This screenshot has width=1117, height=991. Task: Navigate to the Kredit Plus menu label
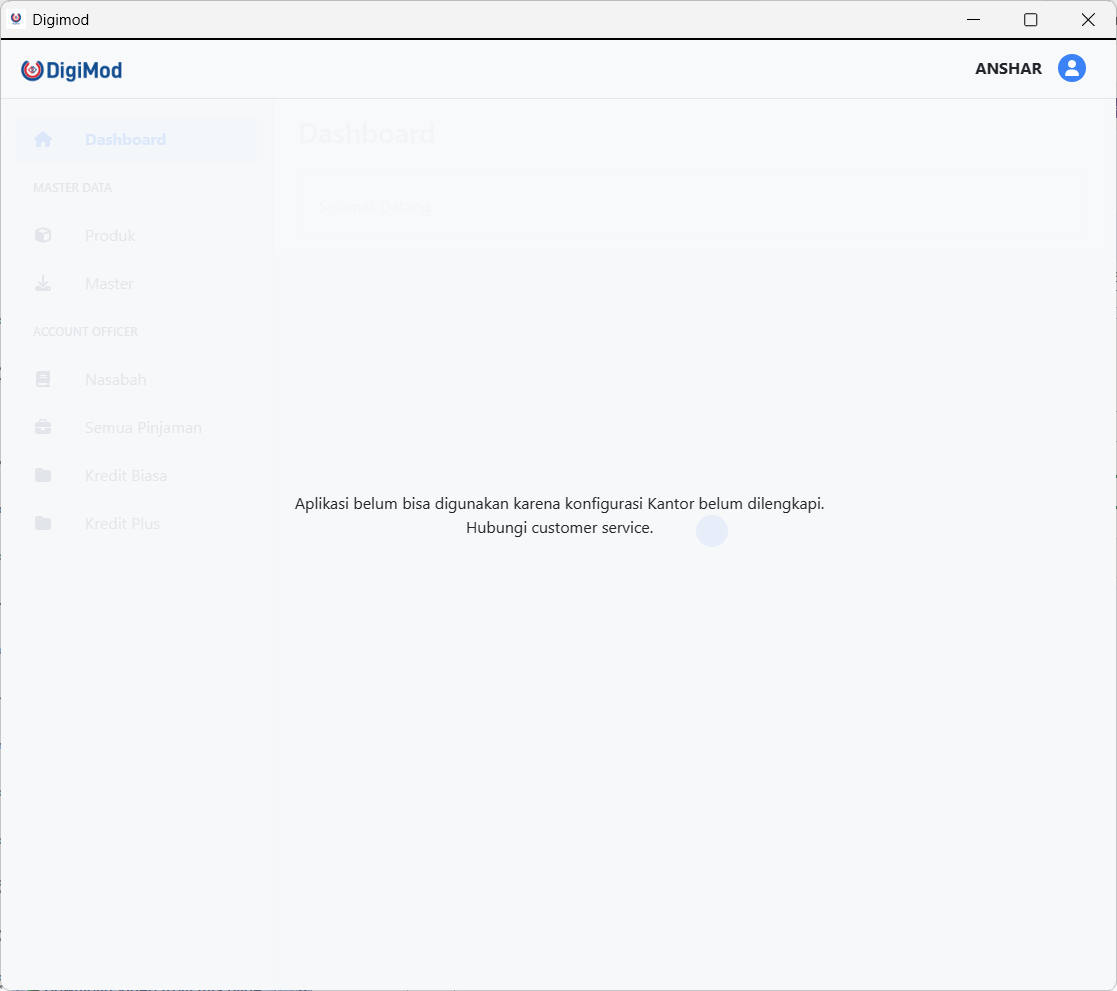(x=122, y=524)
